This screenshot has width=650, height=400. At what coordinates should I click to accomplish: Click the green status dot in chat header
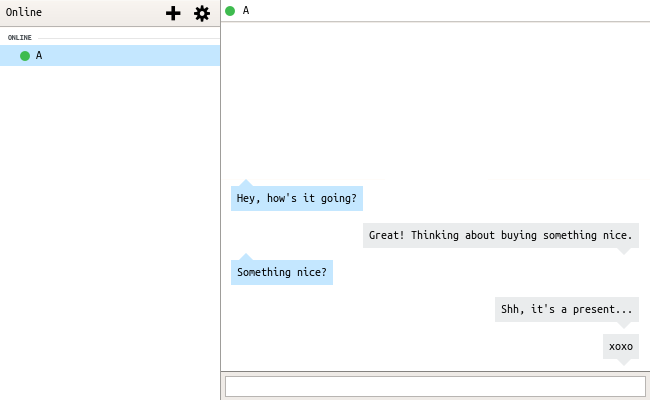[x=230, y=11]
